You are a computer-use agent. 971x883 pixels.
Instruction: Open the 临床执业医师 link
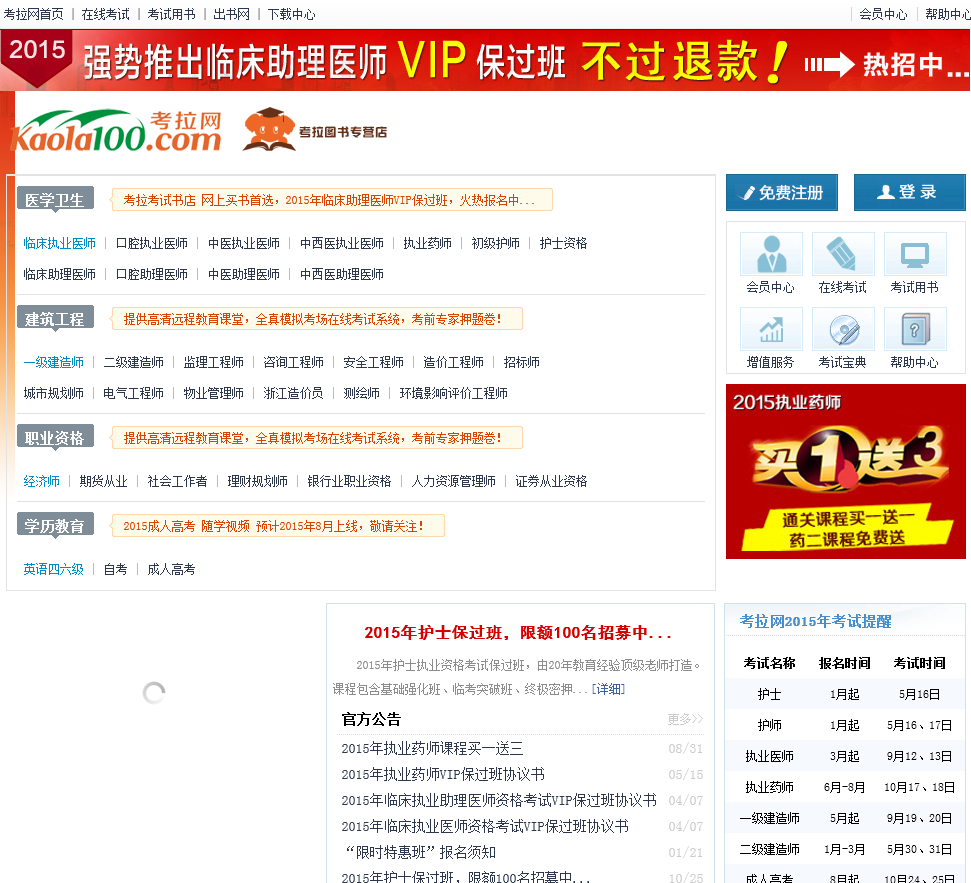click(x=59, y=243)
